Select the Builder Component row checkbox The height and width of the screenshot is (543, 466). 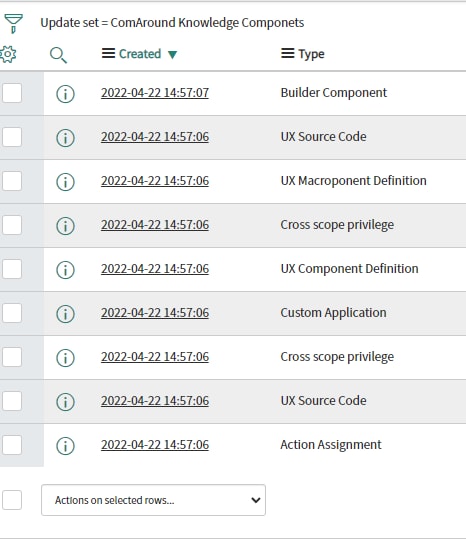pyautogui.click(x=12, y=93)
